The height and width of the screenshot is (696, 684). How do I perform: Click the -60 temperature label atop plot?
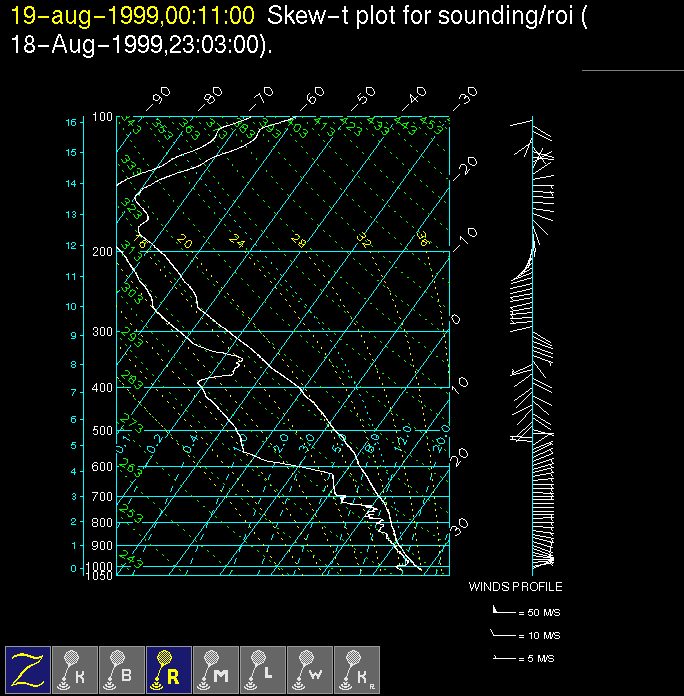(x=314, y=96)
